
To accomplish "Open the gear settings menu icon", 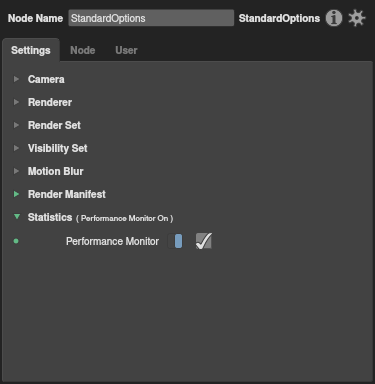I will point(357,18).
